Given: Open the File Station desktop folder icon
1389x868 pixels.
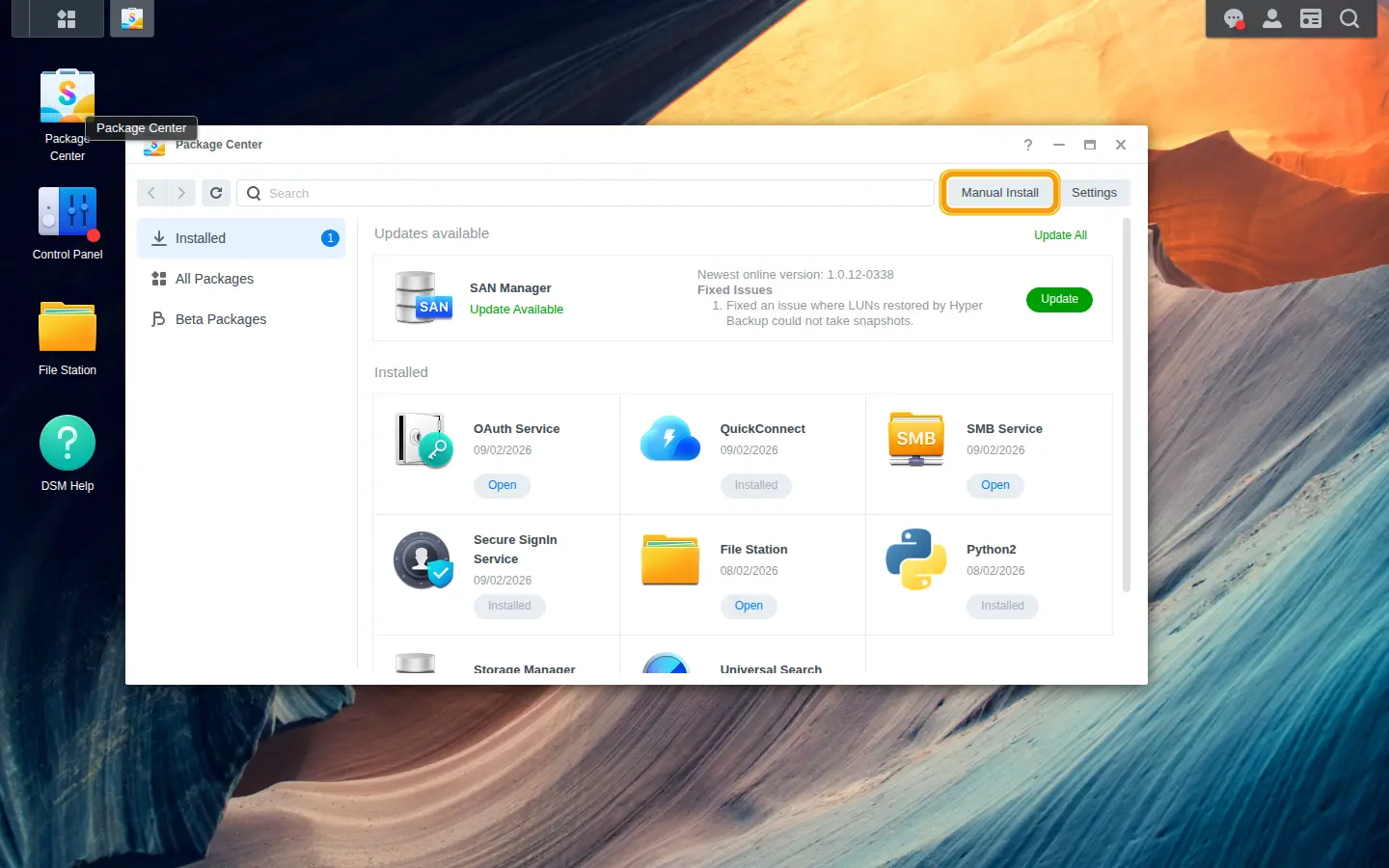Looking at the screenshot, I should 68,327.
